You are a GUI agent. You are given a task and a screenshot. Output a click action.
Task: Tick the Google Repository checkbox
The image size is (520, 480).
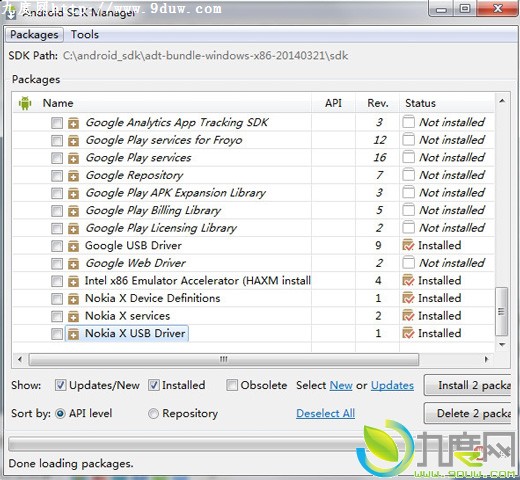[x=57, y=176]
